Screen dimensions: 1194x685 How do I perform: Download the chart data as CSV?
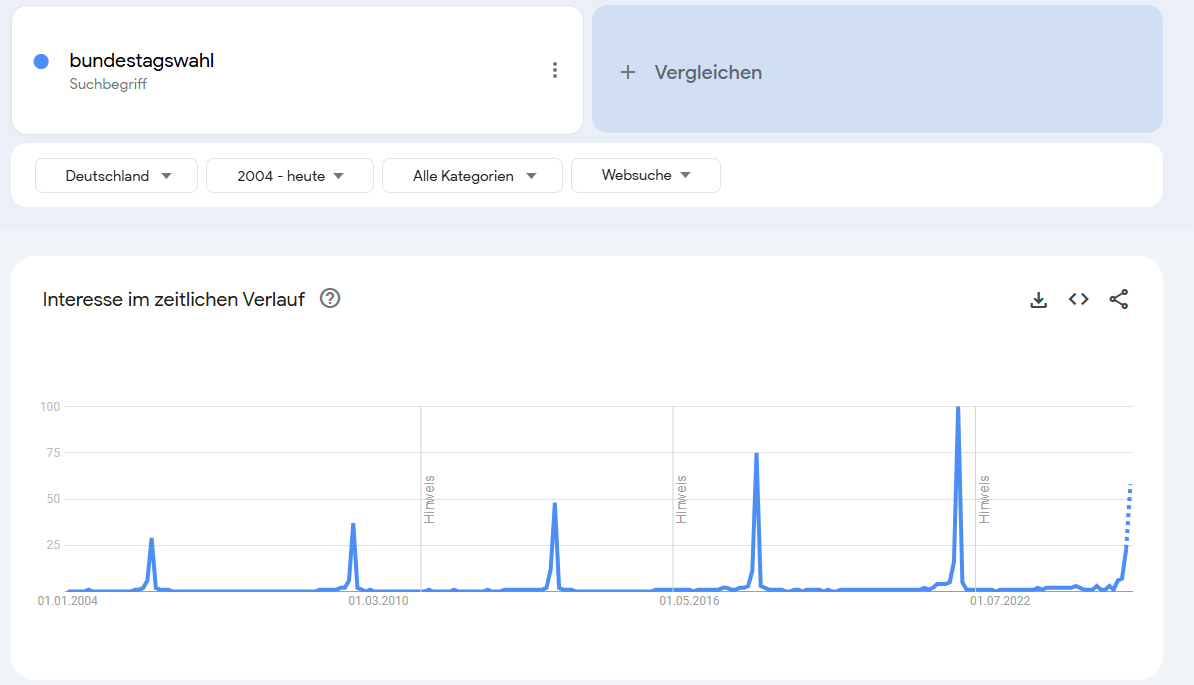click(1039, 300)
